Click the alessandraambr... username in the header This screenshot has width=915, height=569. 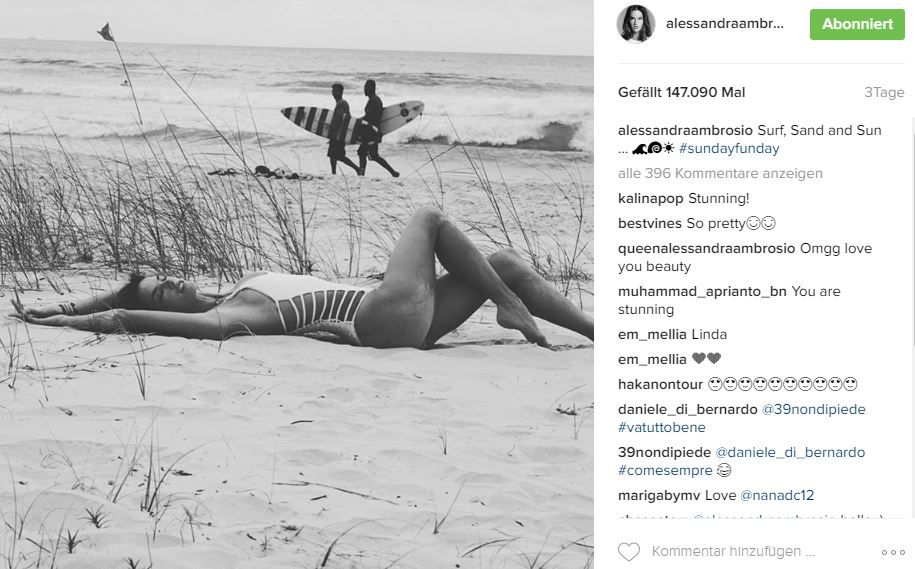tap(725, 24)
